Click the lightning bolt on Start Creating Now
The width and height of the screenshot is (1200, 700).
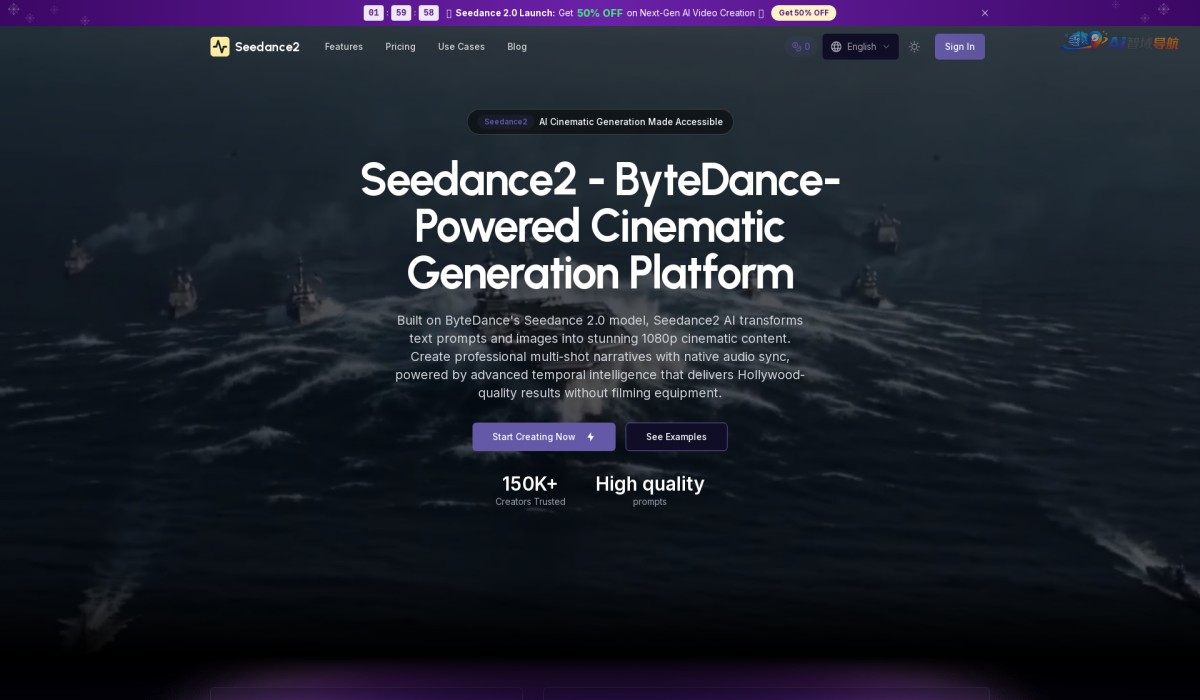[x=590, y=437]
